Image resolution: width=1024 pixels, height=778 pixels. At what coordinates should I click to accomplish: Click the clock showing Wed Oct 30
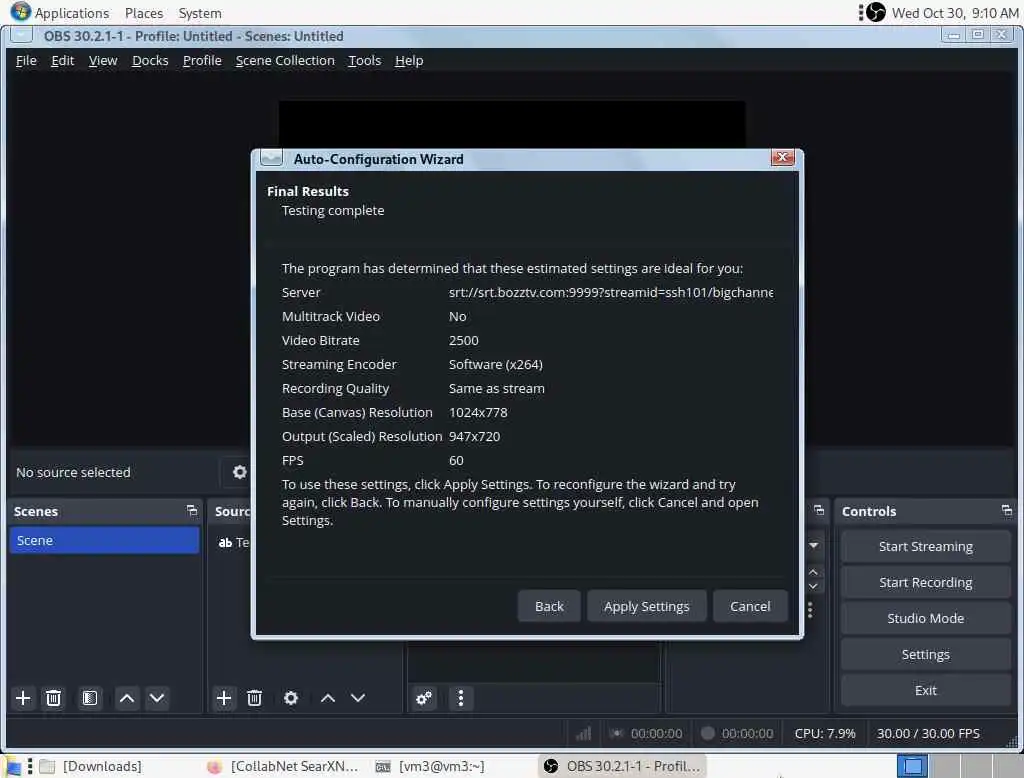click(955, 13)
